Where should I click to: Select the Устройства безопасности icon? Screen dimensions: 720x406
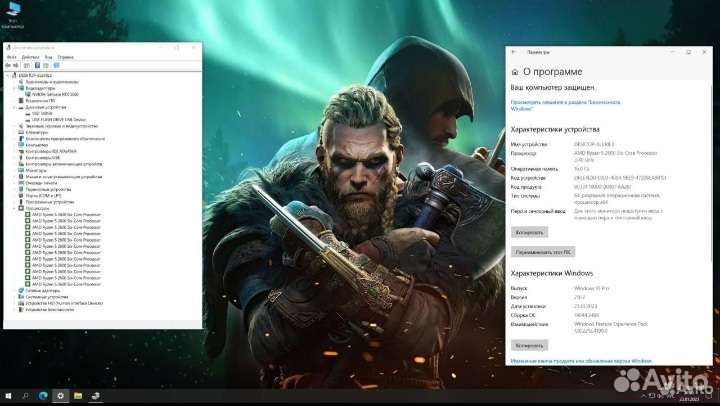21,310
